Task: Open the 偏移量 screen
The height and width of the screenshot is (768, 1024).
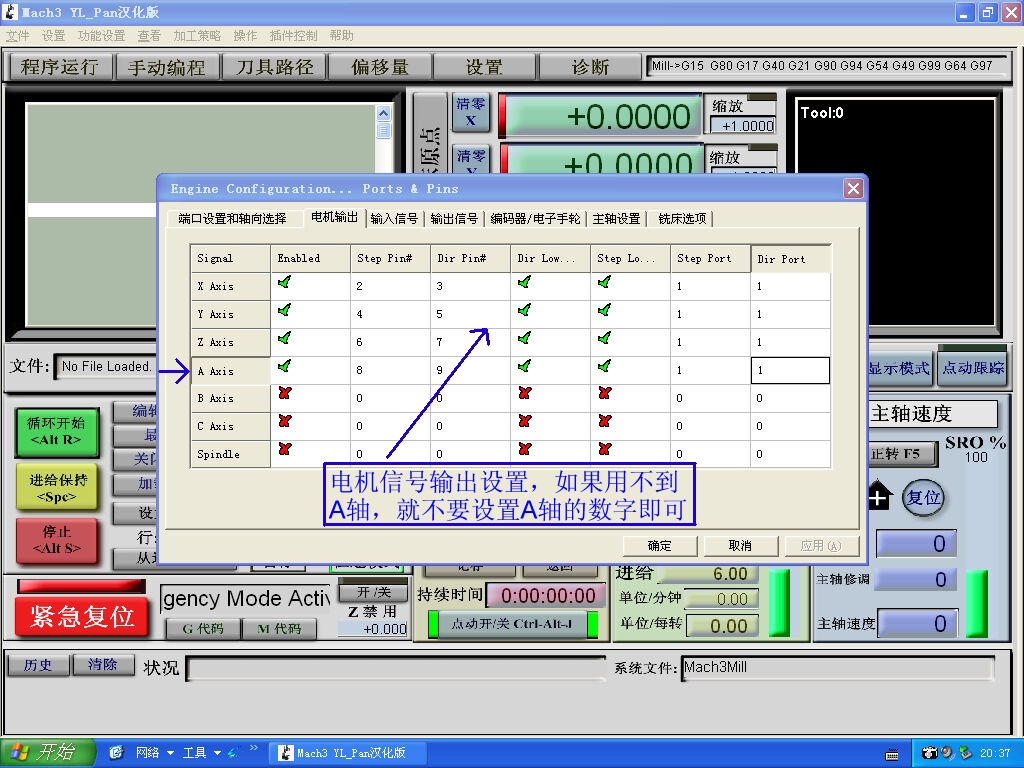Action: (380, 67)
